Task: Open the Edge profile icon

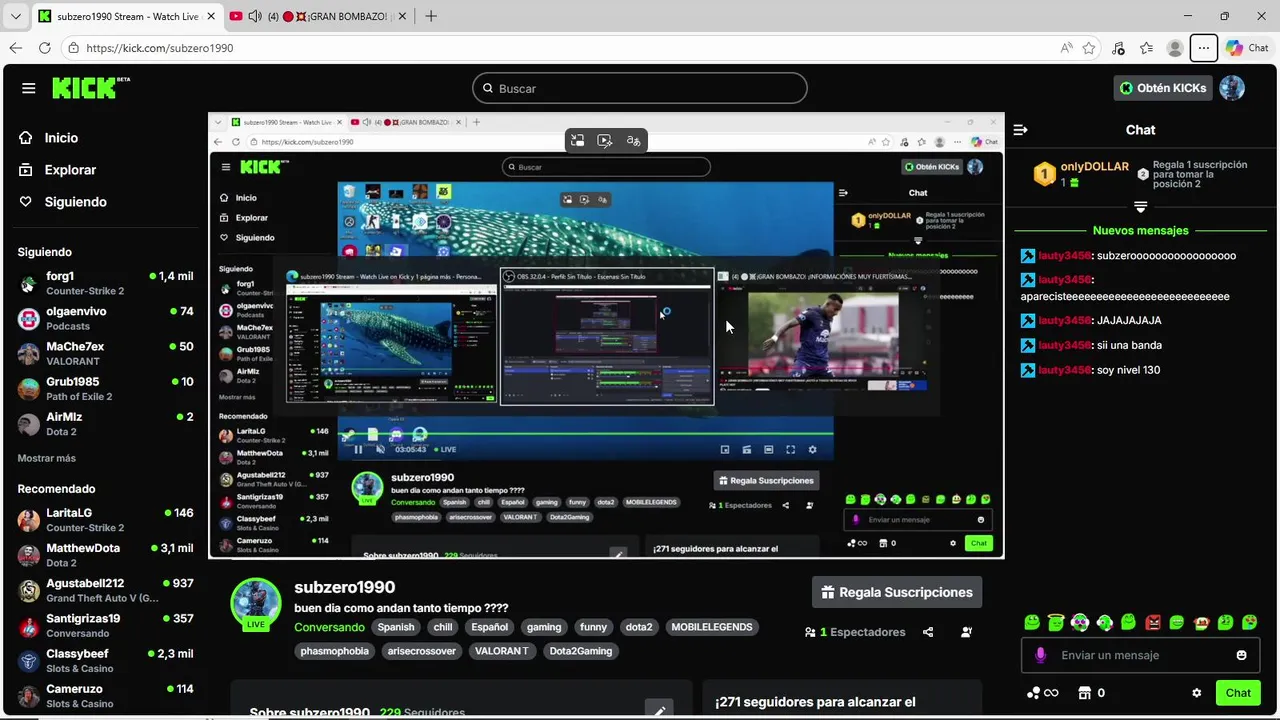Action: pos(1175,48)
